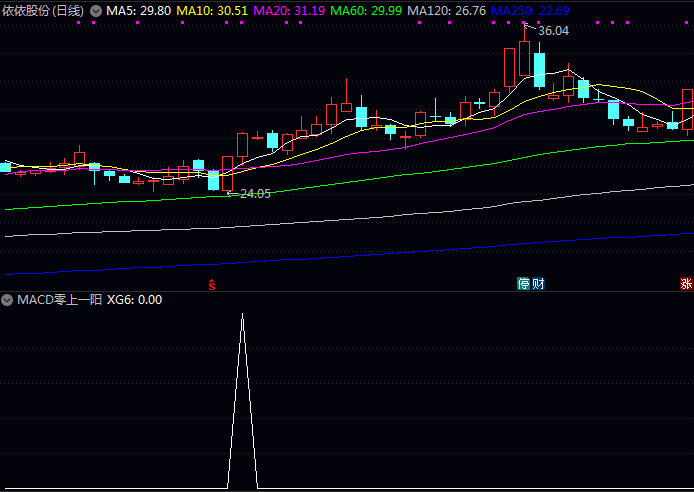Expand the MACD零上一阳 indicator dropdown arrow

click(7, 299)
